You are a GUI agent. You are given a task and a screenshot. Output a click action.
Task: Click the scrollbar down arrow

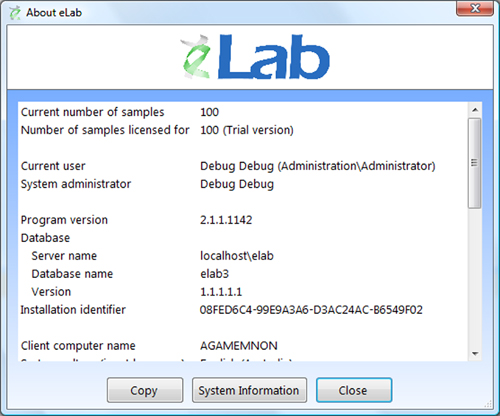[475, 353]
